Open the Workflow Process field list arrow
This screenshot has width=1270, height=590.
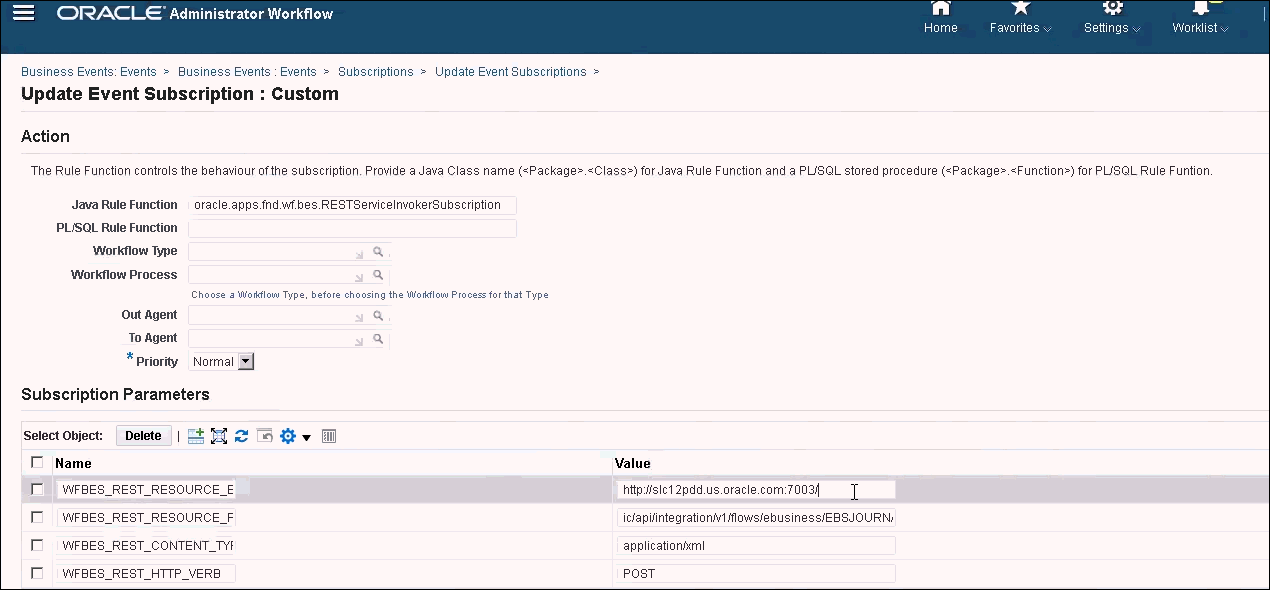coord(359,277)
